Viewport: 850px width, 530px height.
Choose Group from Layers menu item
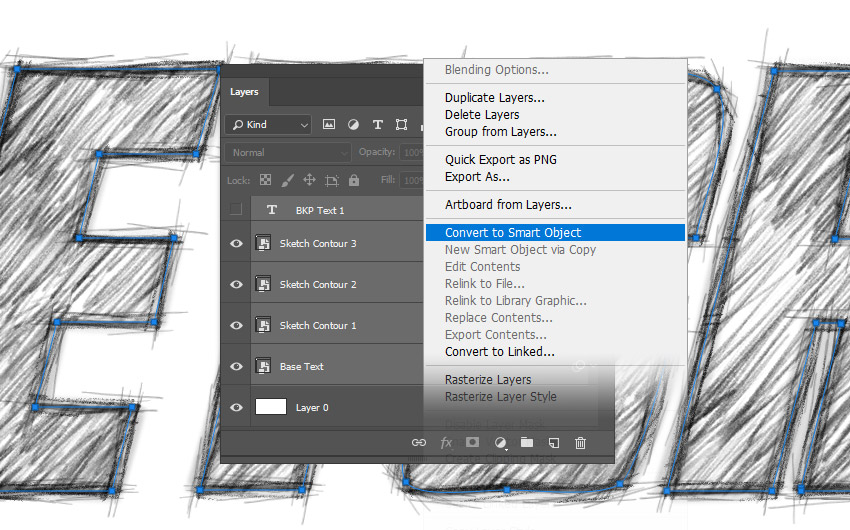tap(500, 132)
